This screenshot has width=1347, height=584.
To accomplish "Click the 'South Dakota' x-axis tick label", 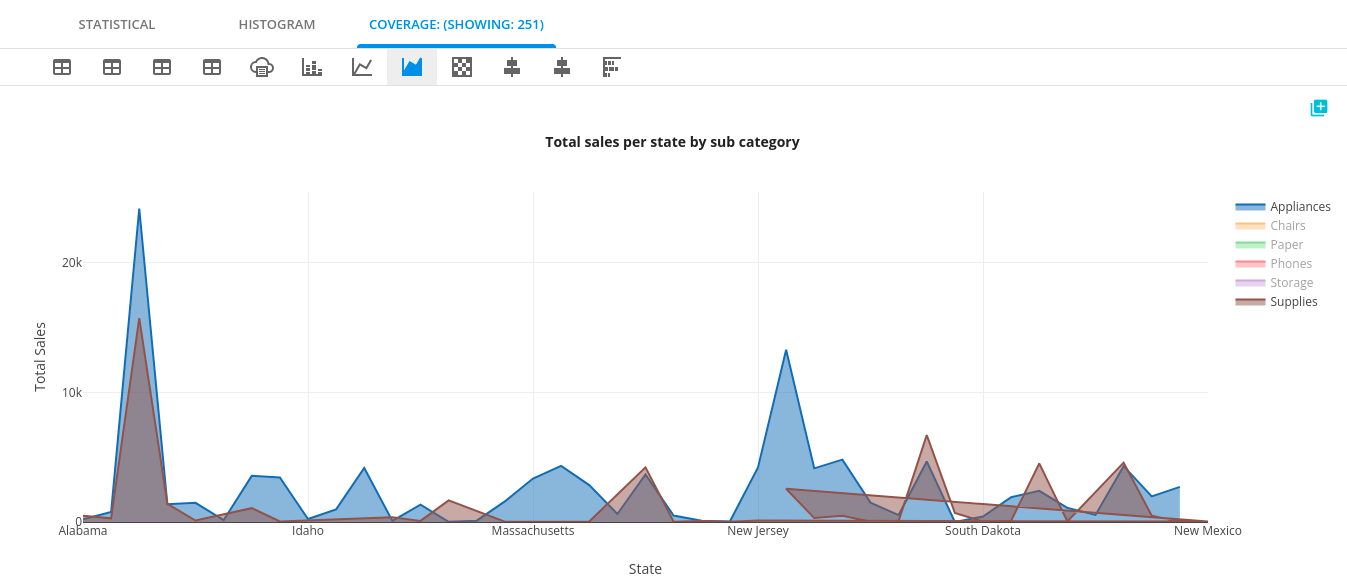I will pyautogui.click(x=983, y=531).
